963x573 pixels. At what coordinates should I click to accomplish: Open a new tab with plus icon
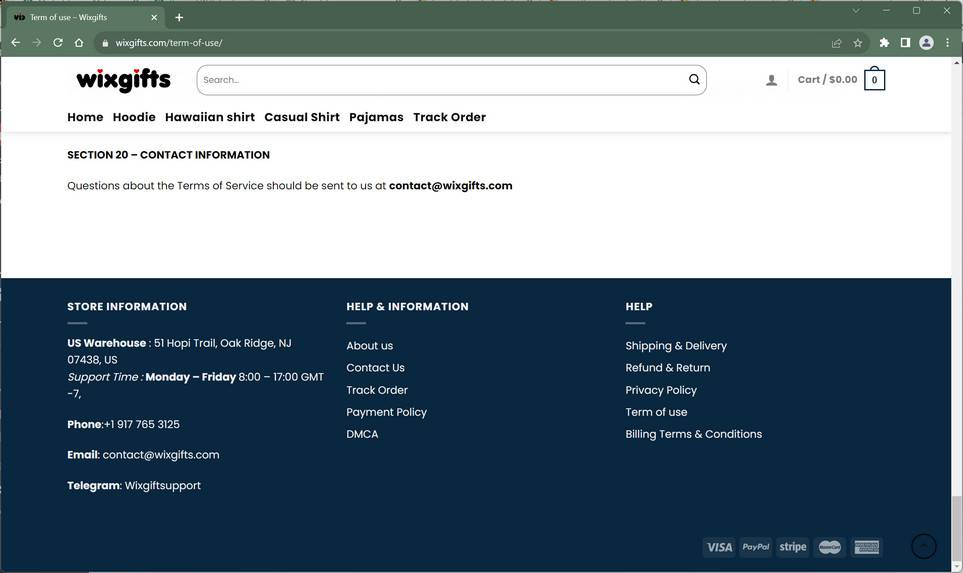[179, 17]
